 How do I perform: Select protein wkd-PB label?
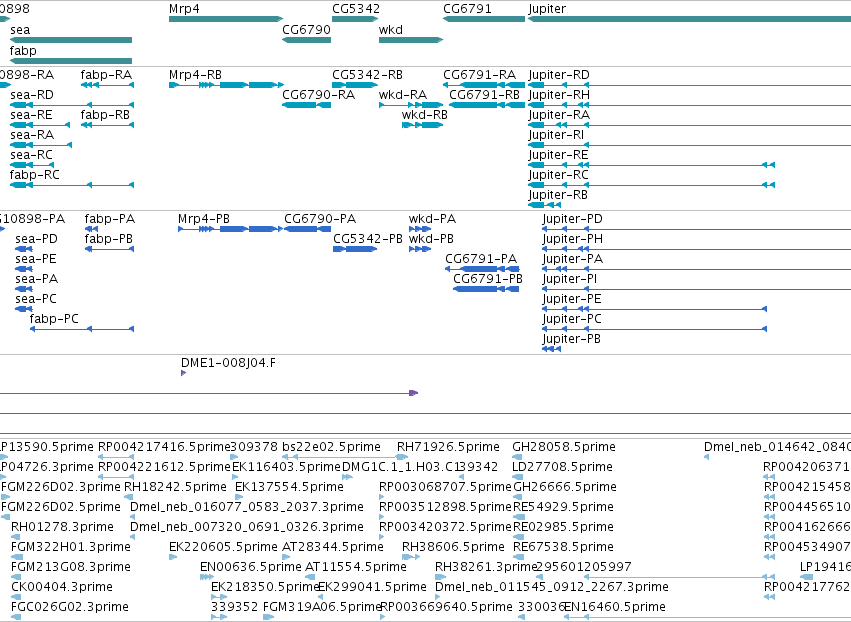431,239
